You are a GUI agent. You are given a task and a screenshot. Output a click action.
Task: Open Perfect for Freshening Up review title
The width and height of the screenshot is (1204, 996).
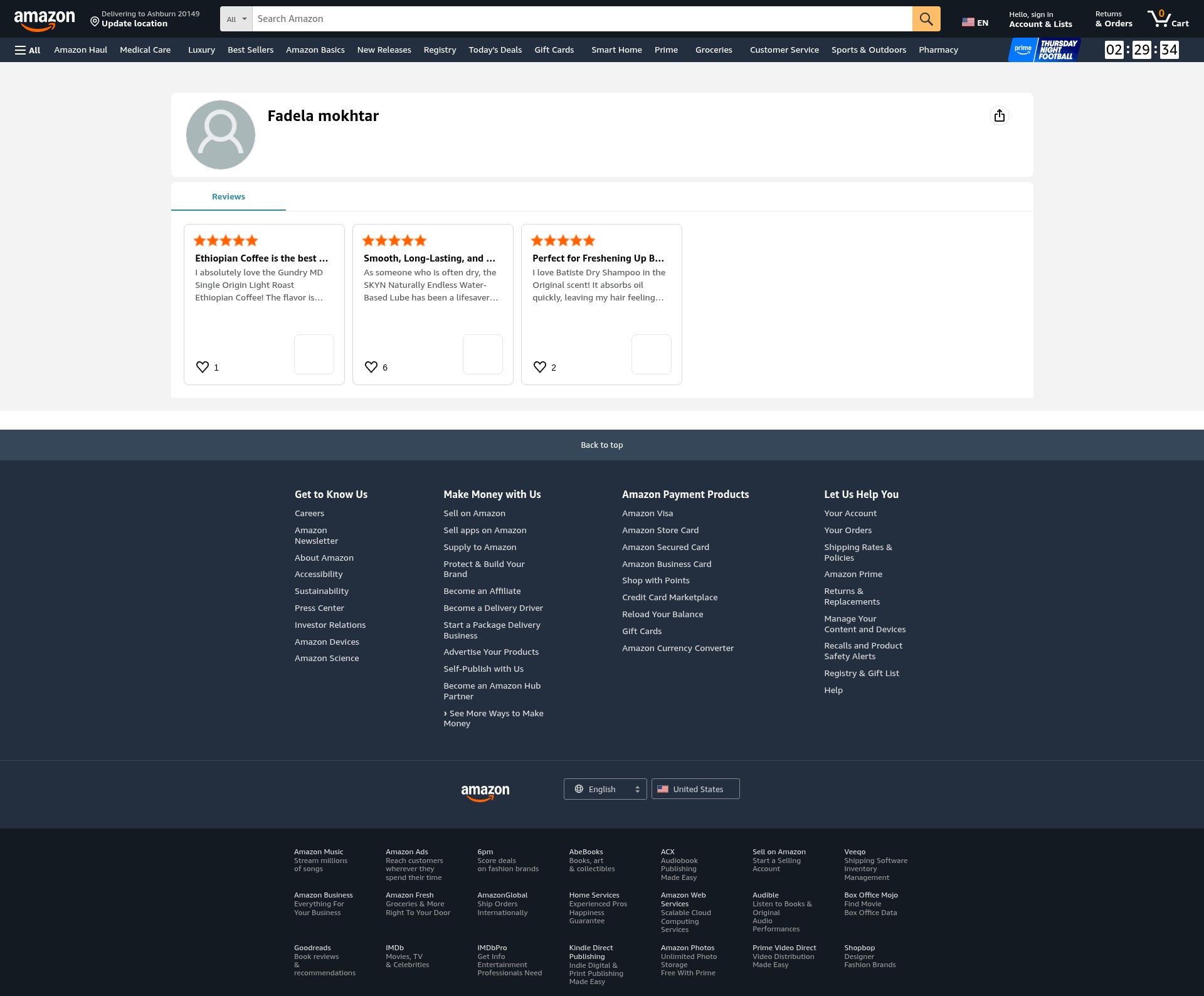pyautogui.click(x=598, y=258)
